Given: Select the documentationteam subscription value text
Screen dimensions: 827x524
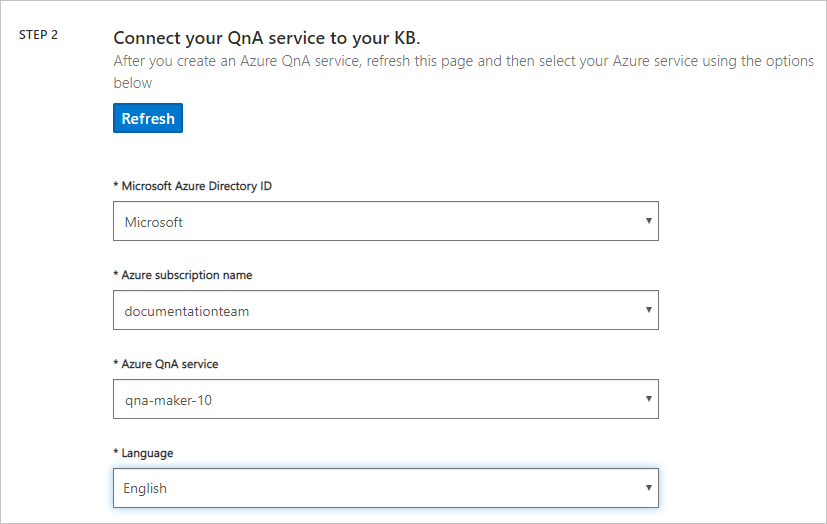Looking at the screenshot, I should [187, 311].
